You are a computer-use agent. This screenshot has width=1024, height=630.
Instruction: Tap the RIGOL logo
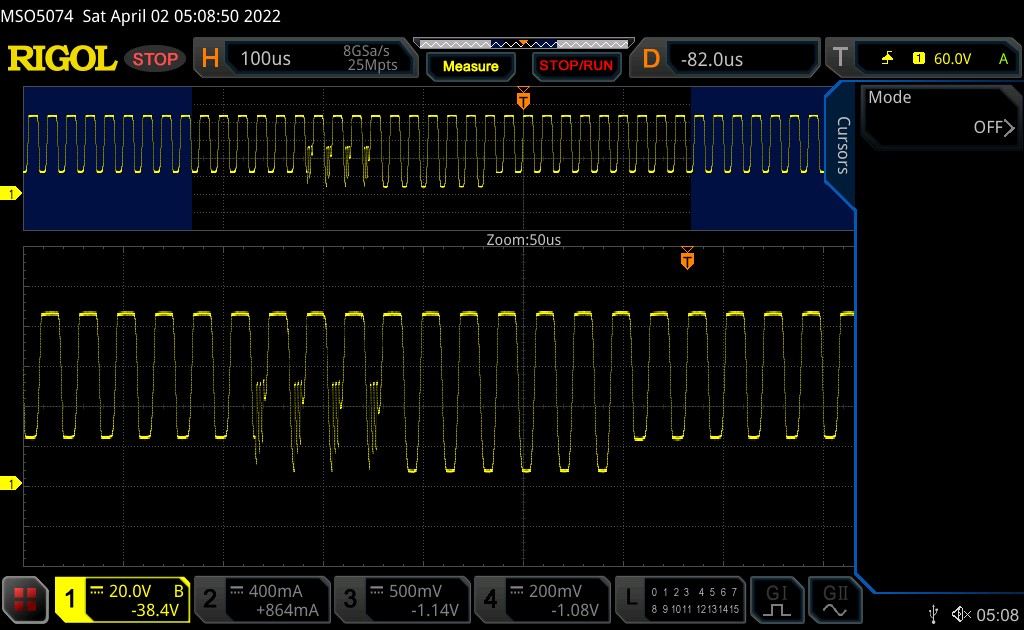[x=62, y=59]
